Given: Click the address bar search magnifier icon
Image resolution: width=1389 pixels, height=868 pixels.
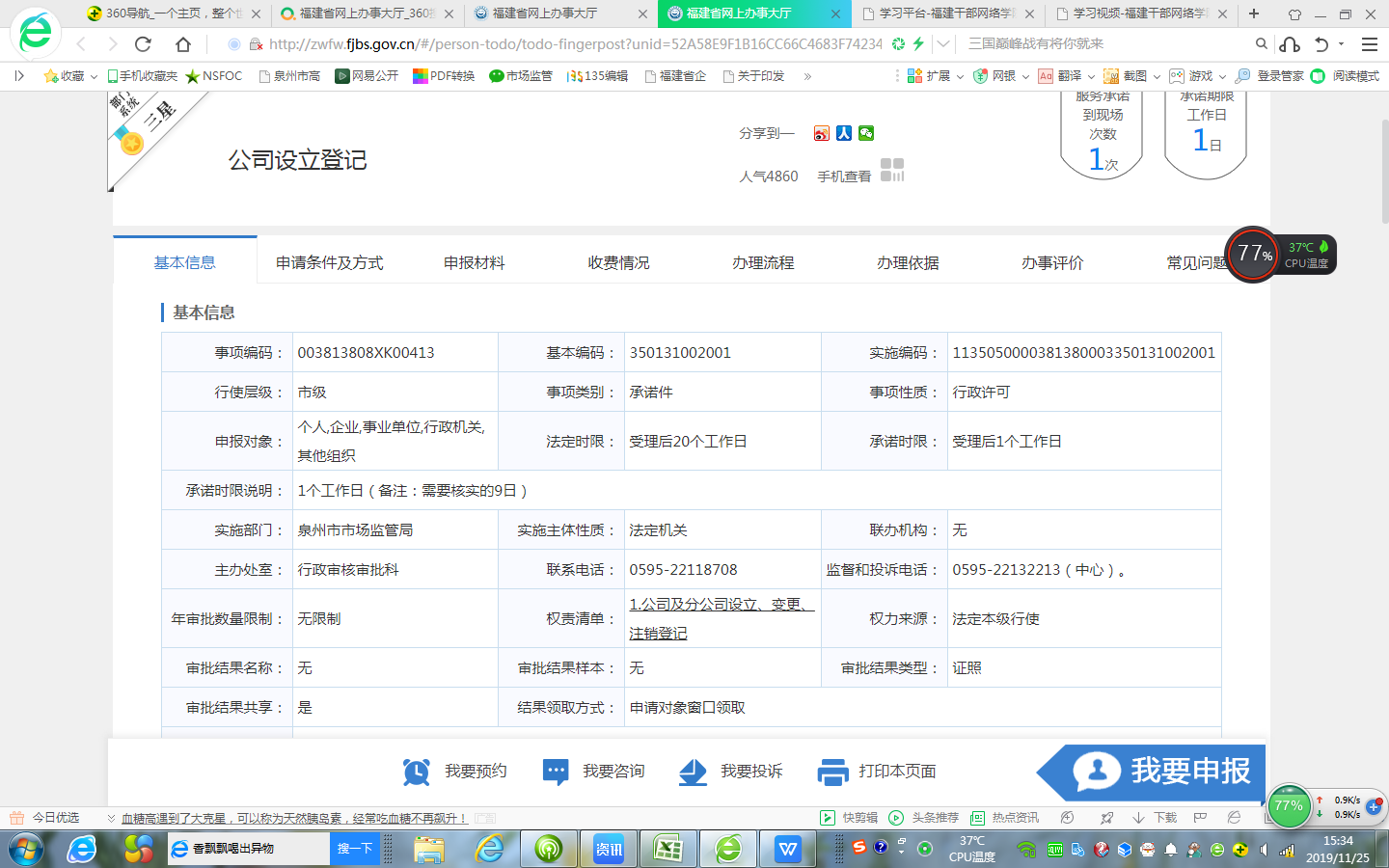Looking at the screenshot, I should click(x=1261, y=44).
